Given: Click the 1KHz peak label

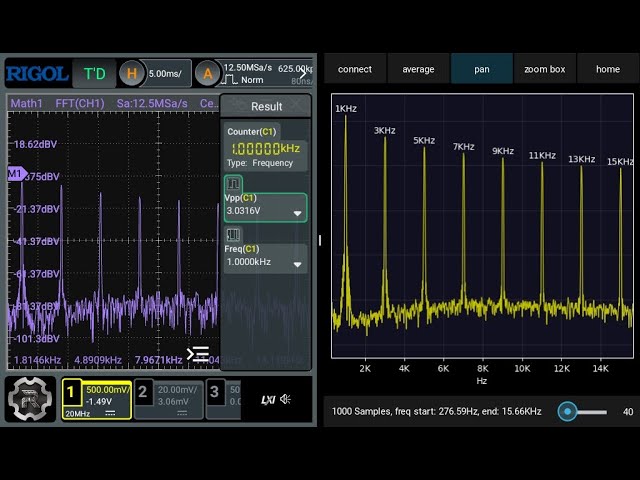Looking at the screenshot, I should pos(346,109).
